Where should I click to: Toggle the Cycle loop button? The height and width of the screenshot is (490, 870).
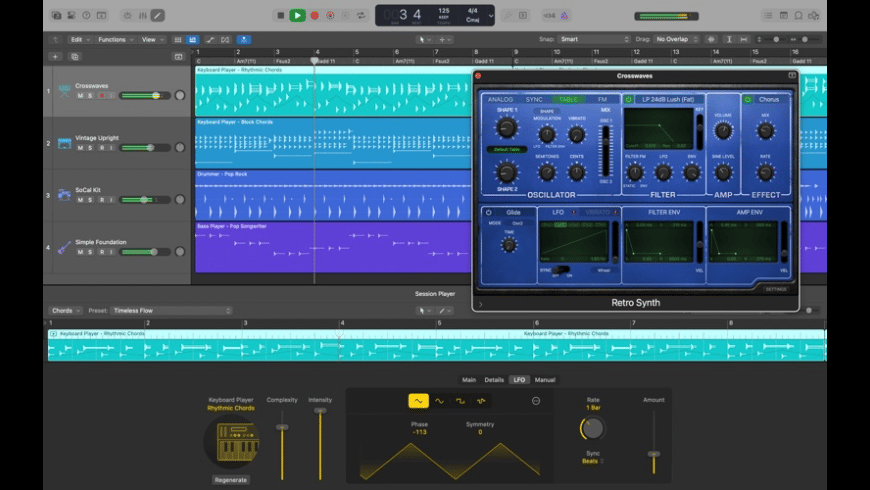[361, 16]
